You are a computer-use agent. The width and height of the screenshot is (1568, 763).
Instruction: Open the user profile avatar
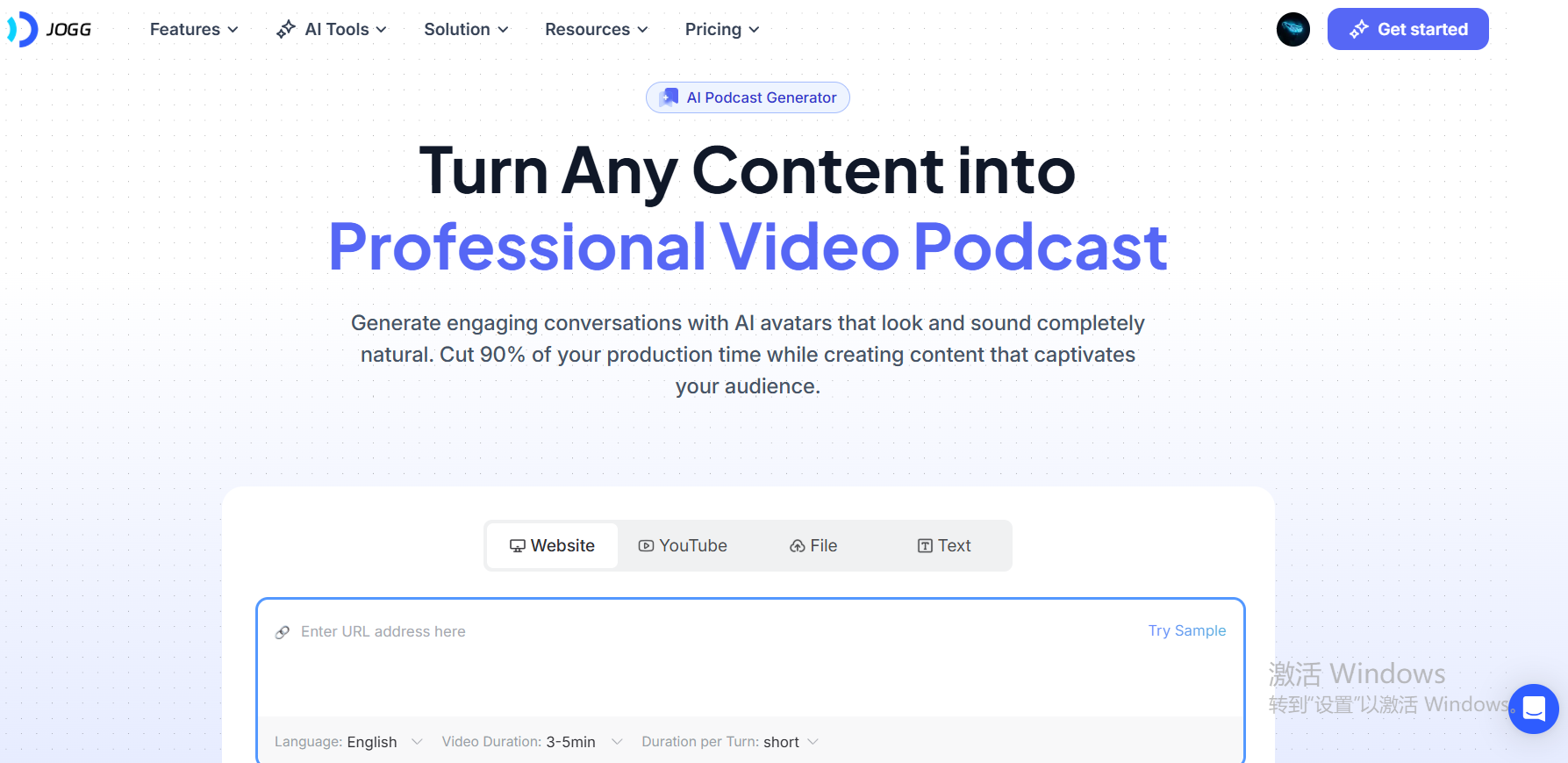click(x=1292, y=29)
